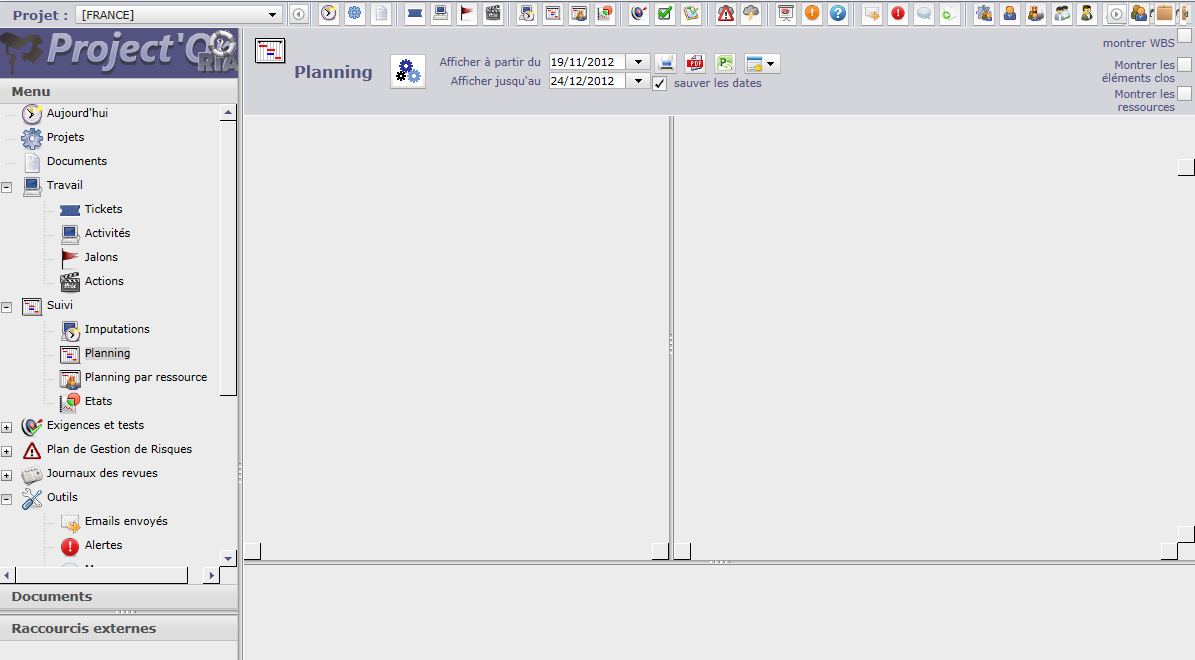Click the start date field 19/11/2012

(587, 62)
